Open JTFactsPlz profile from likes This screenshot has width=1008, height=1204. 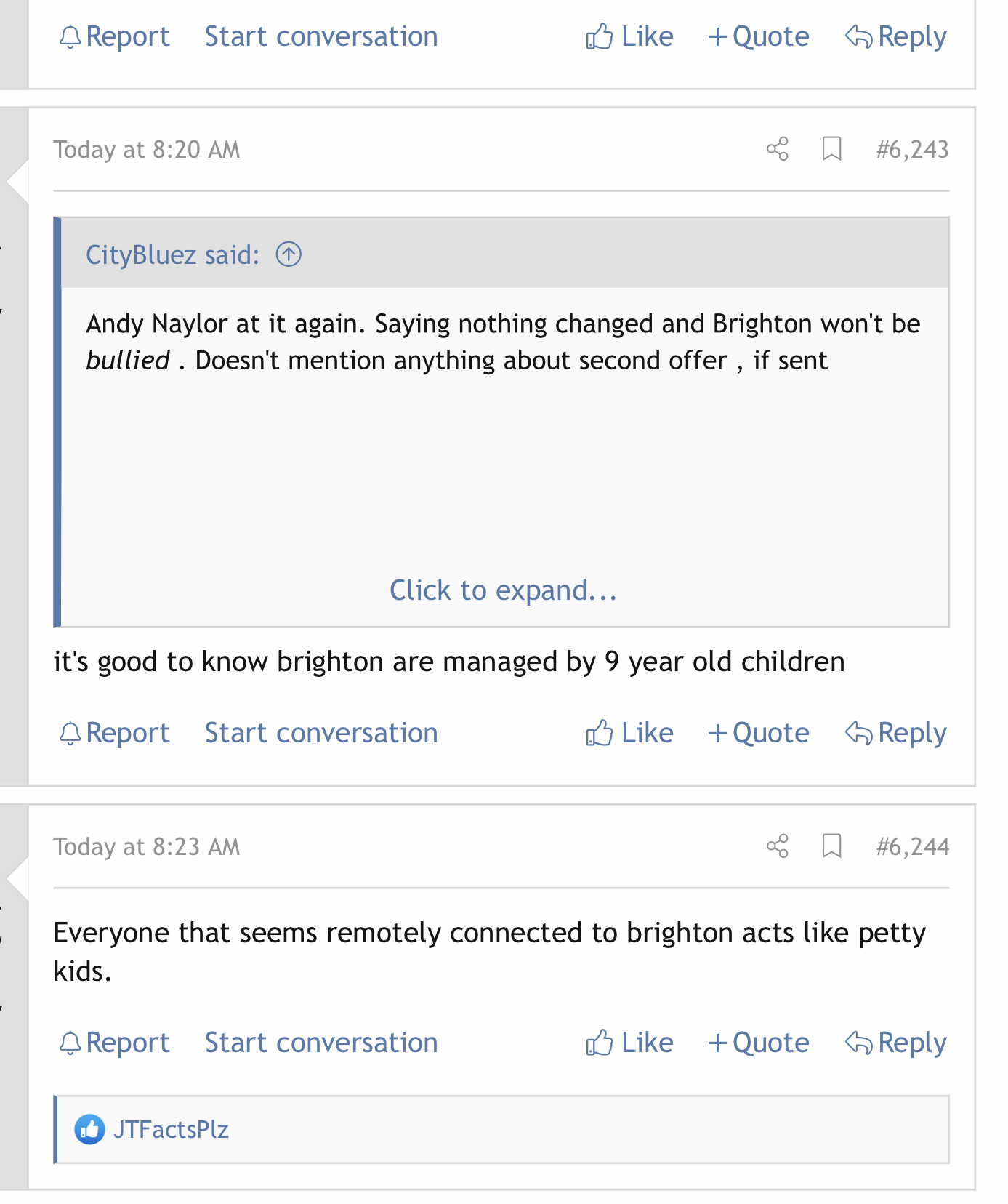(171, 1129)
